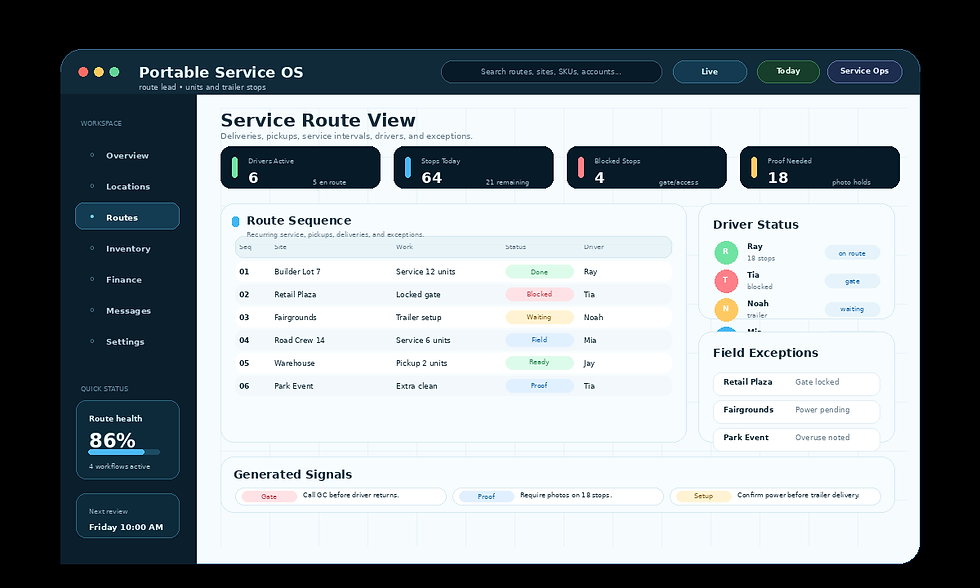Click the yellow Proof Needed indicator bar
This screenshot has height=588, width=980.
[x=754, y=167]
